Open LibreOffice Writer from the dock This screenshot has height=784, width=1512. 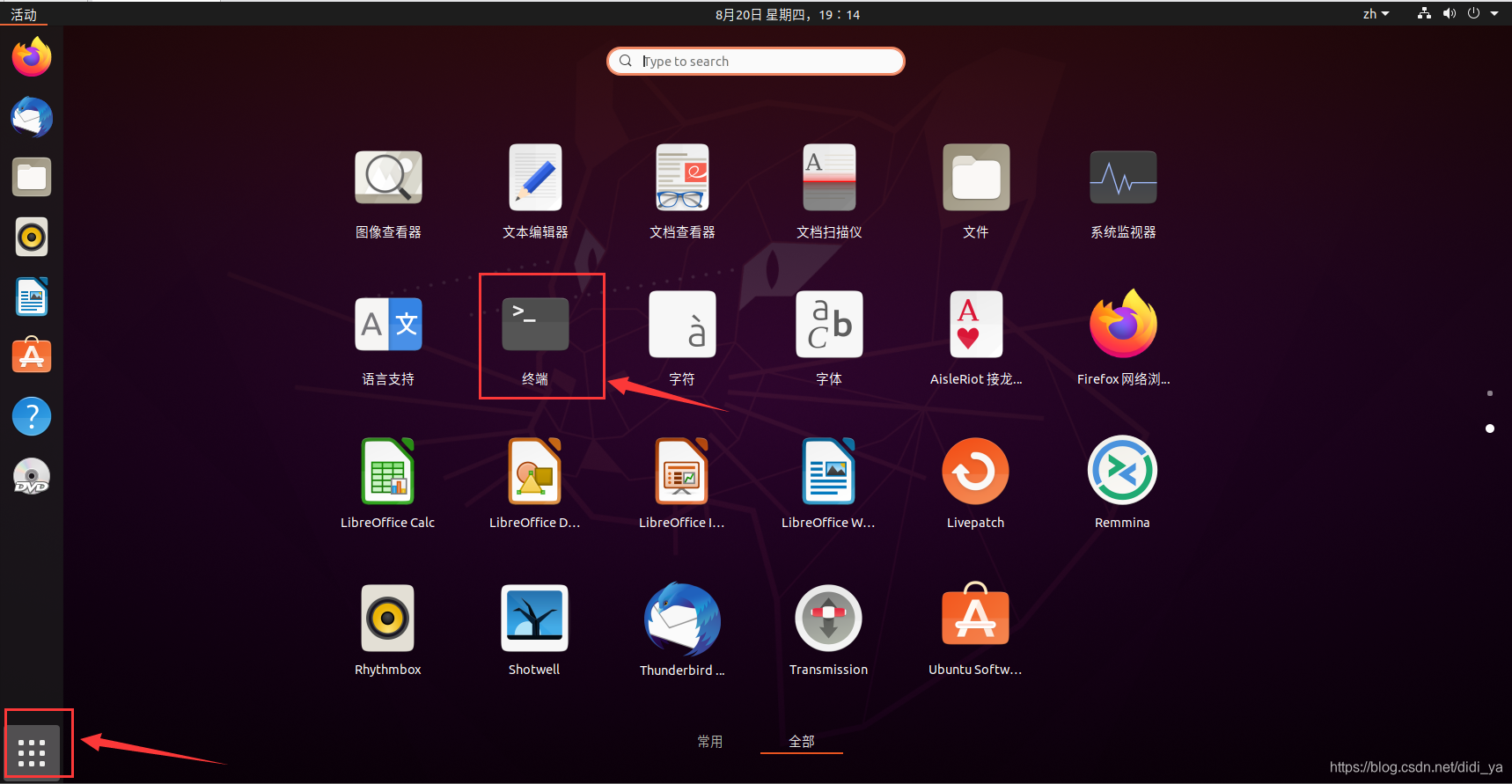[32, 297]
